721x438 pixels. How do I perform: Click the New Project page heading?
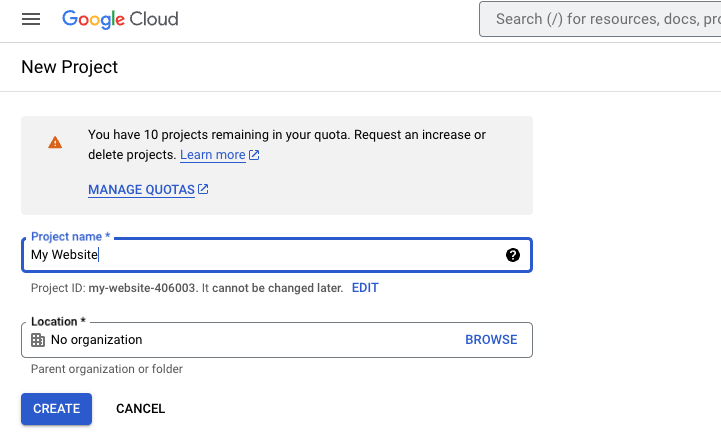coord(69,67)
